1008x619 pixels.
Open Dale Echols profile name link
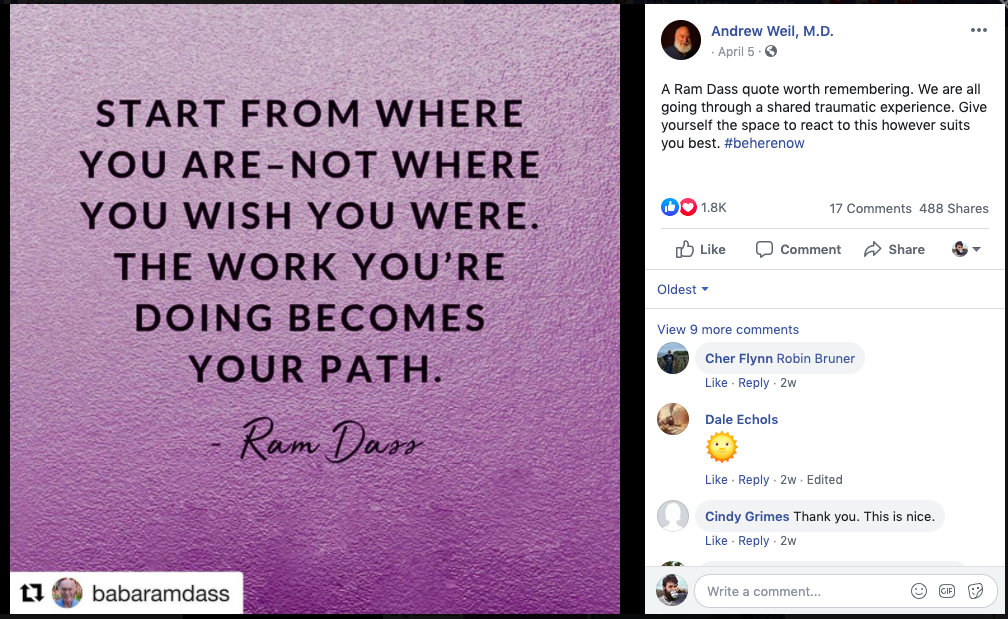click(741, 419)
